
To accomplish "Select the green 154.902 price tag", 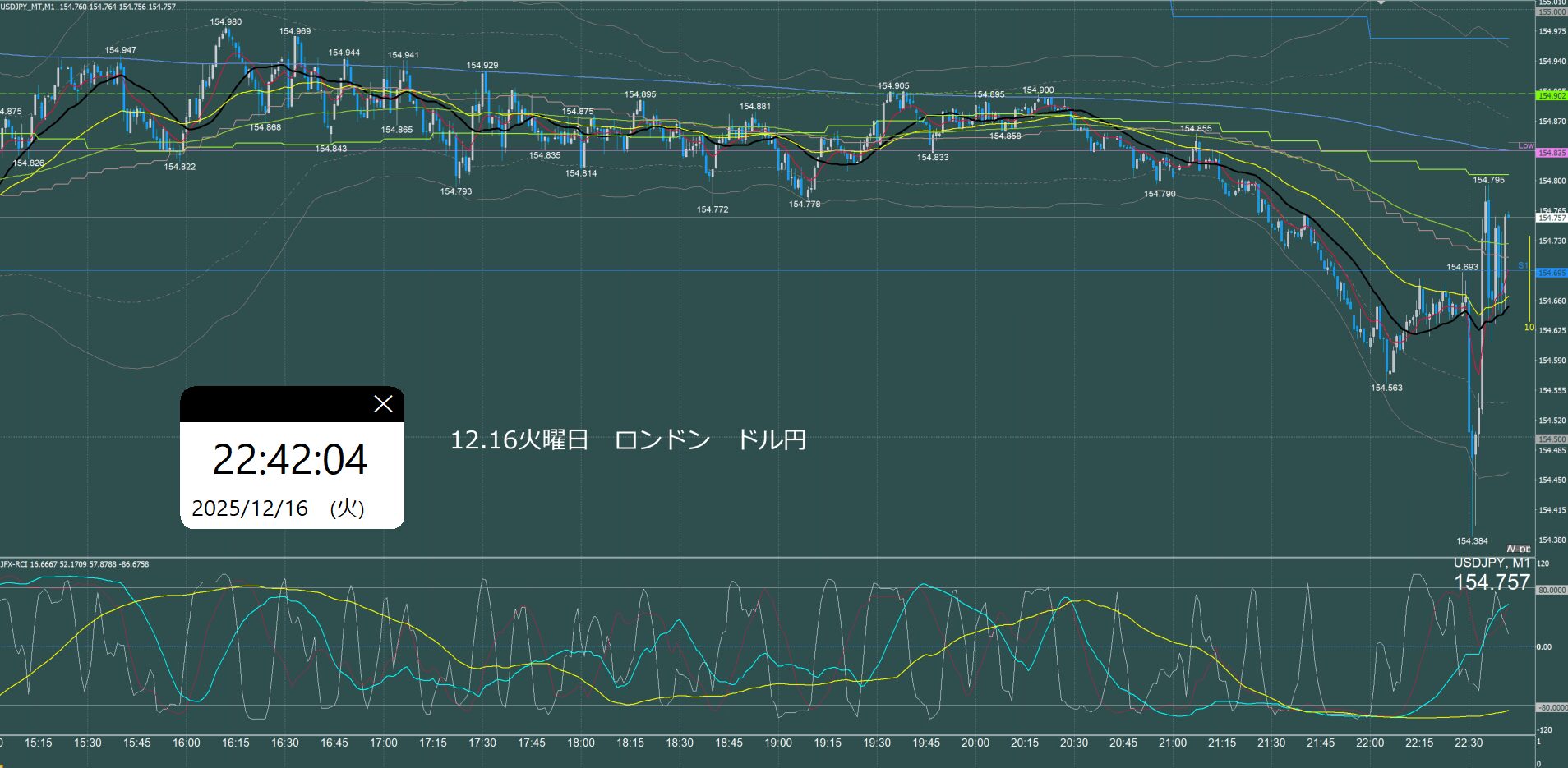I will [x=1552, y=96].
